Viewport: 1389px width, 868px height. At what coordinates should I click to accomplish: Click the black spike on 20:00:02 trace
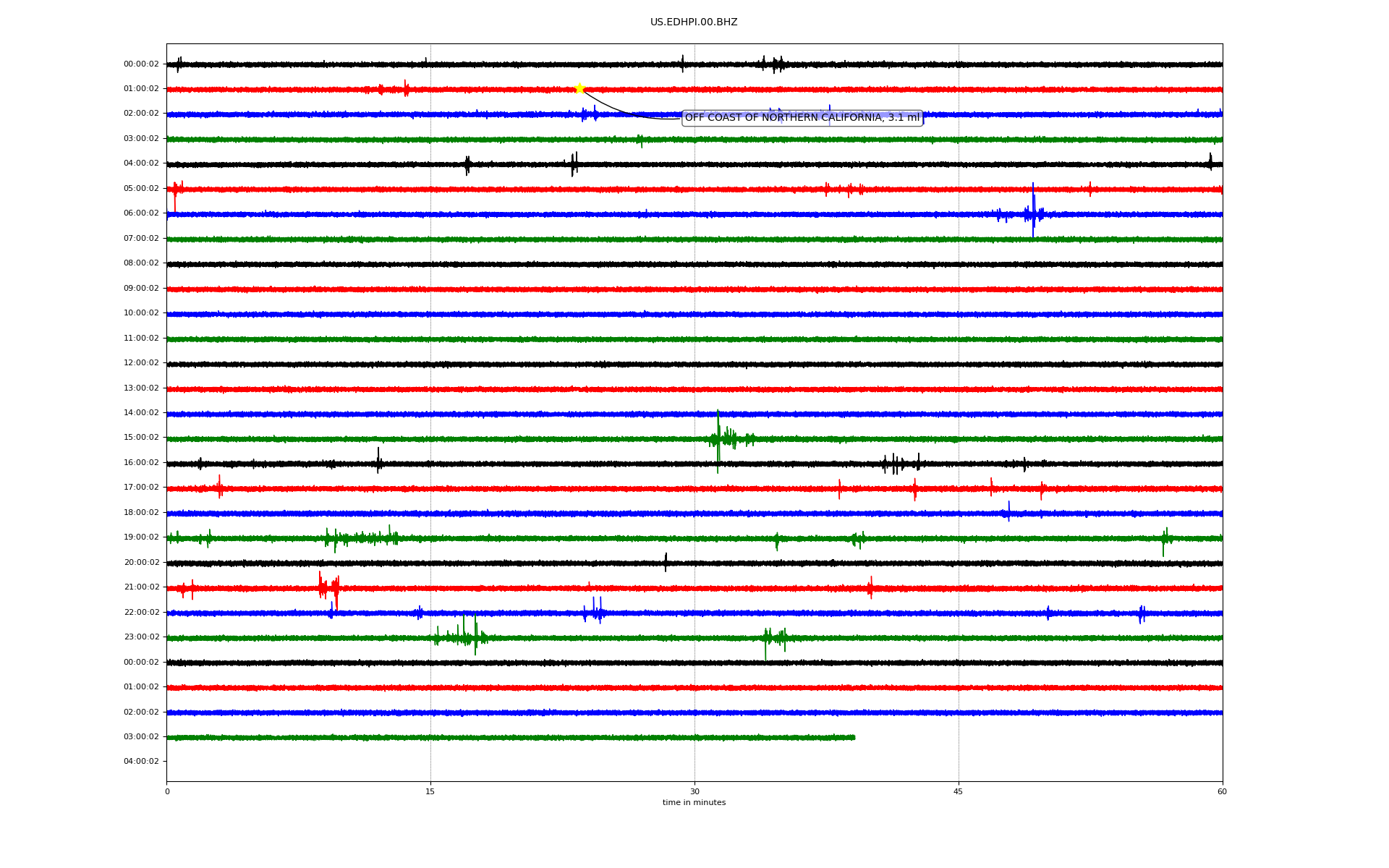tap(666, 562)
